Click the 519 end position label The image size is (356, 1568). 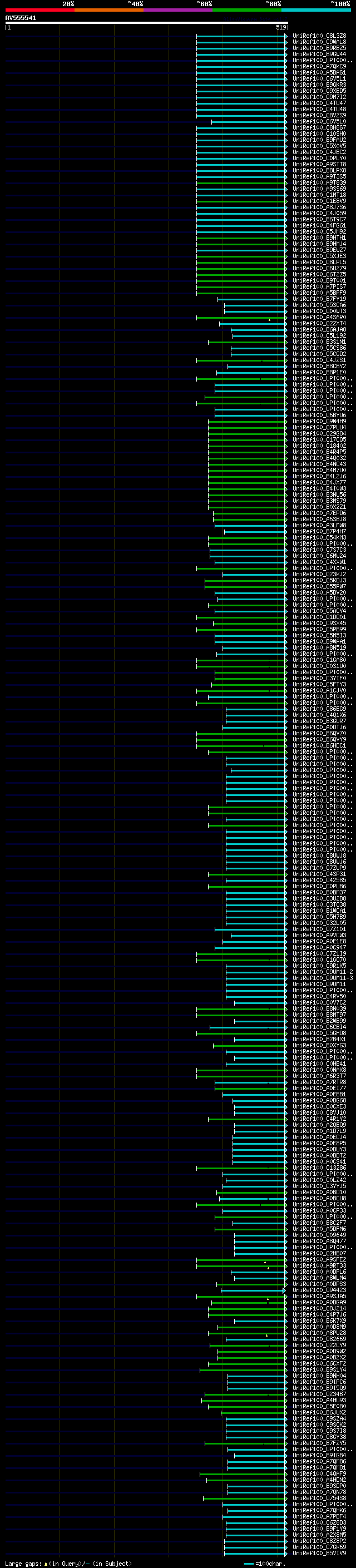click(281, 27)
